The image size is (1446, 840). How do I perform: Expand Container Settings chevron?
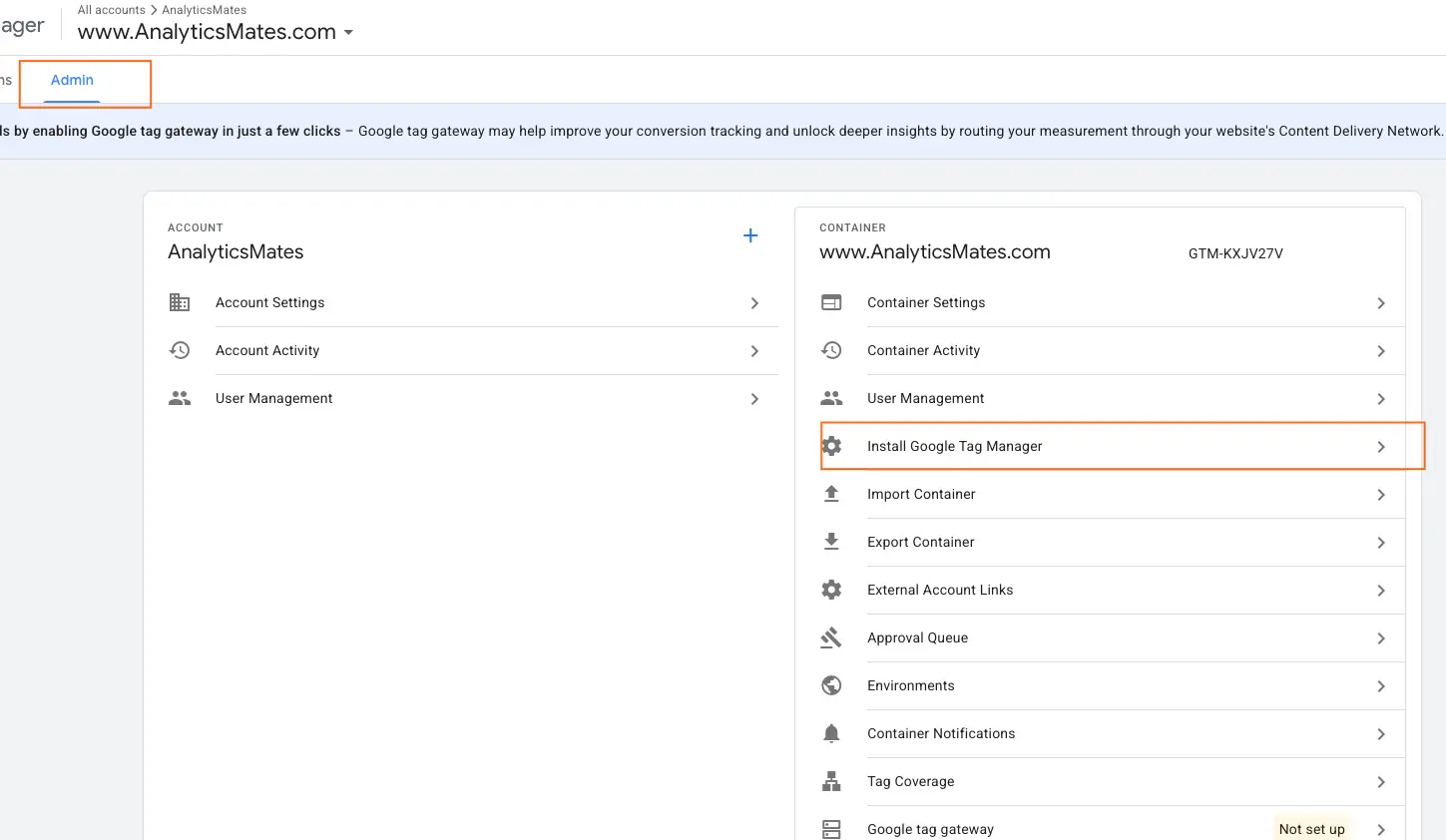pyautogui.click(x=1381, y=303)
